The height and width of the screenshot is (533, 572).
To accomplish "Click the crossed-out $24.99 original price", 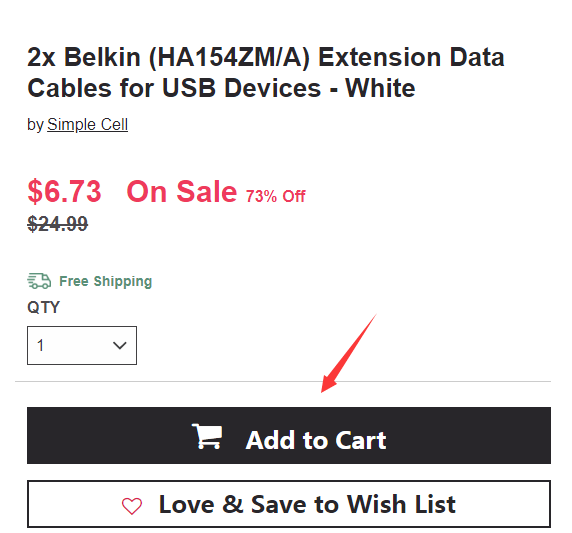I will click(x=58, y=224).
